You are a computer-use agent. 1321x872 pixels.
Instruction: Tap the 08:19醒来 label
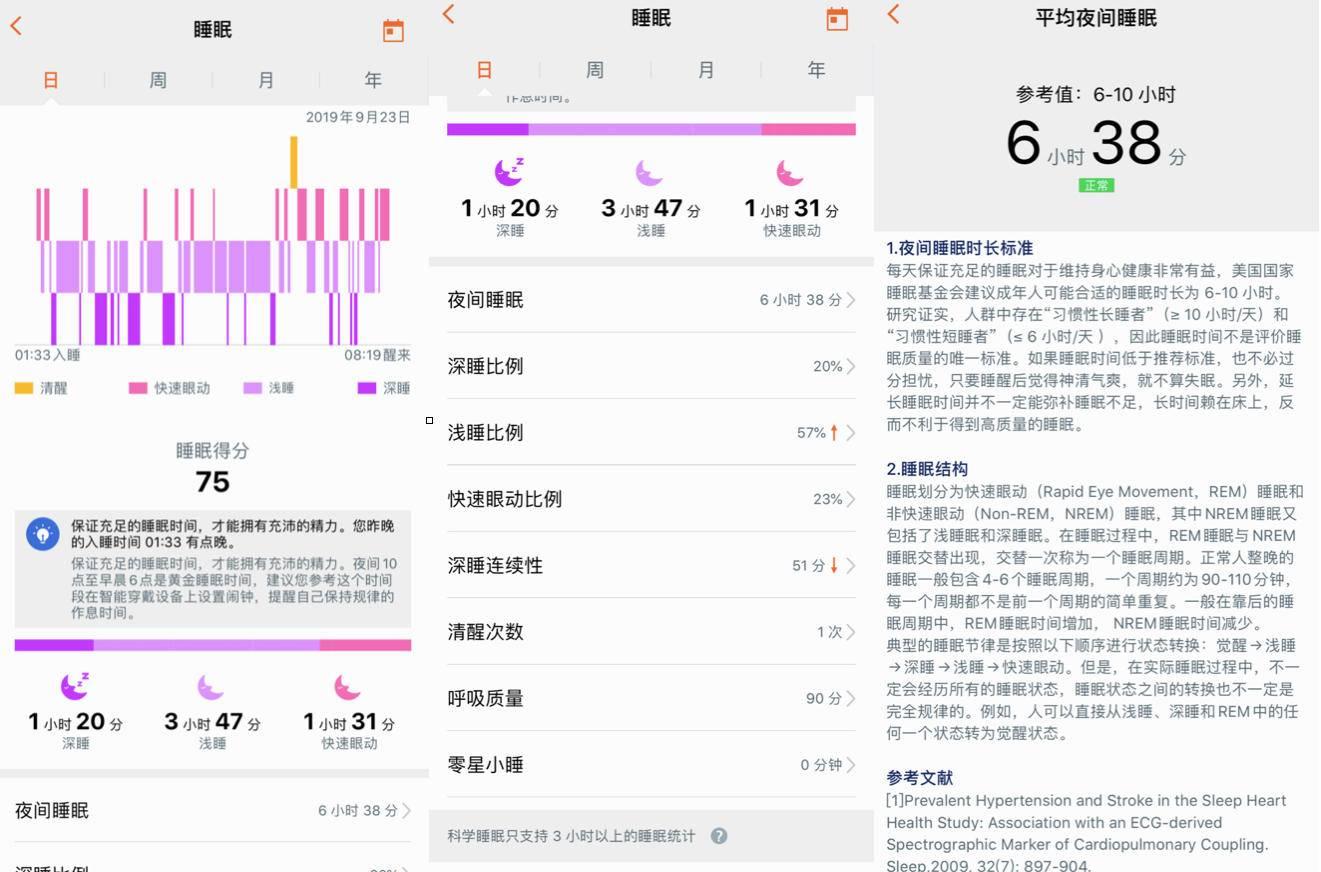pyautogui.click(x=378, y=355)
